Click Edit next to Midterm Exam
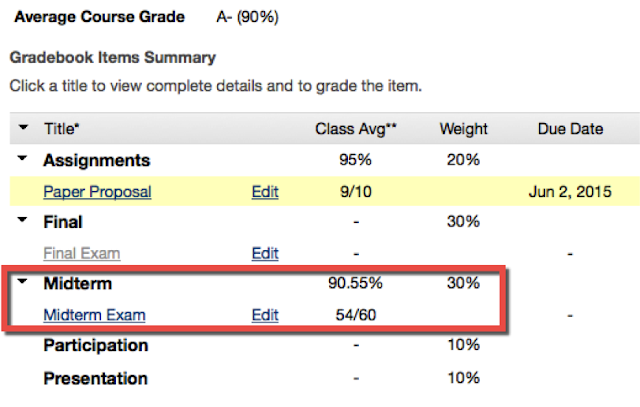Viewport: 640px width, 407px height. pyautogui.click(x=265, y=315)
